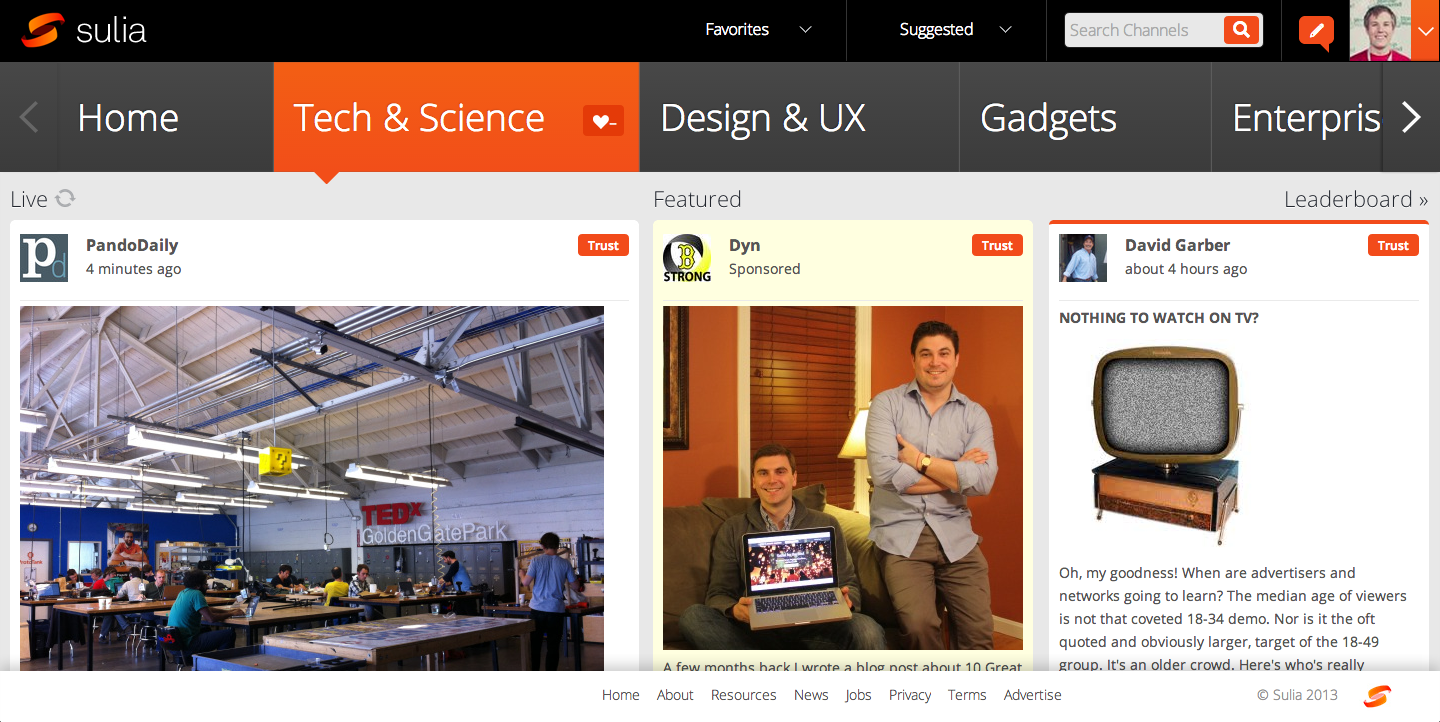Viewport: 1440px width, 722px height.
Task: Open the footer Terms link
Action: (x=967, y=695)
